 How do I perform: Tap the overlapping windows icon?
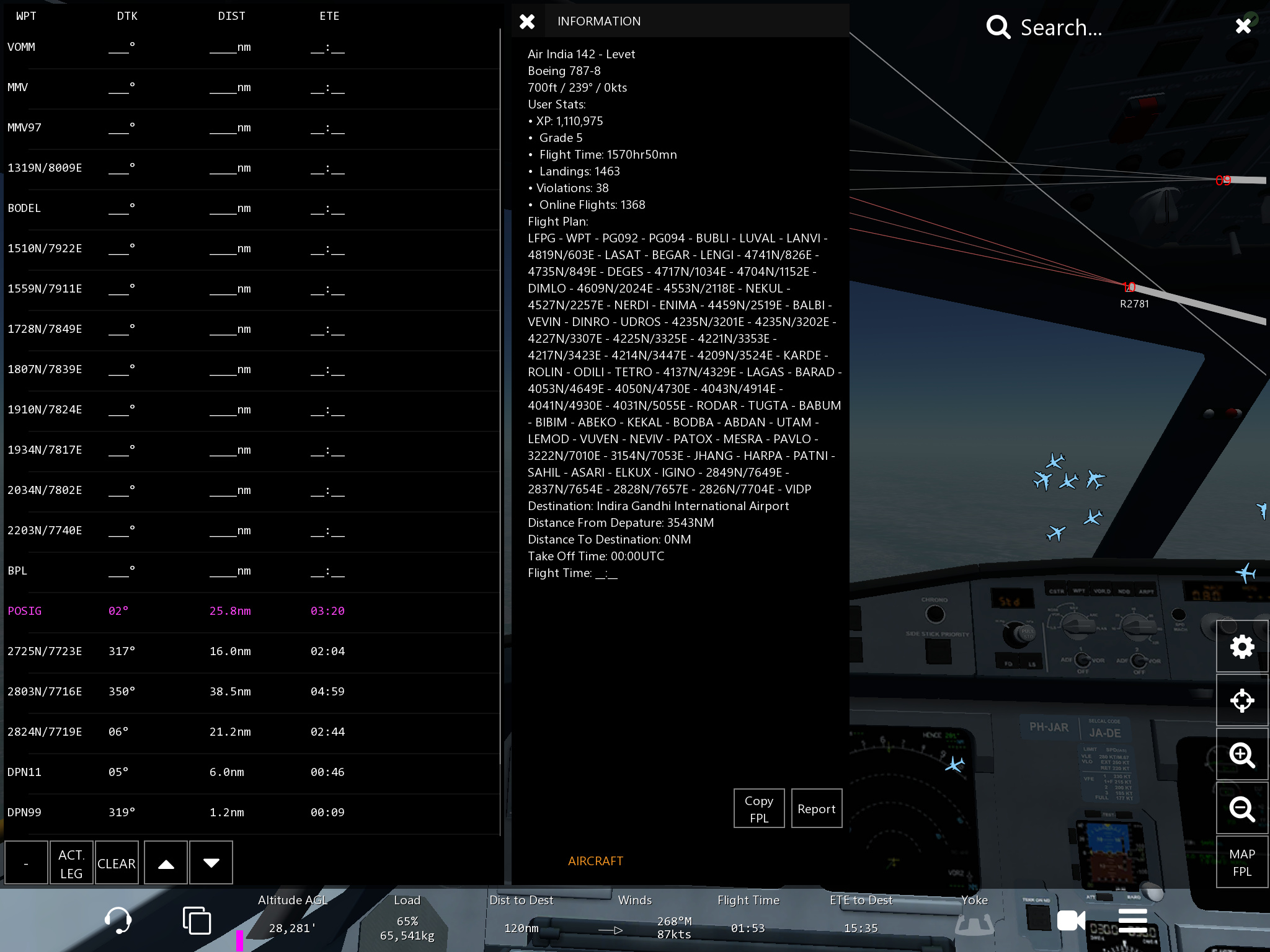click(197, 920)
